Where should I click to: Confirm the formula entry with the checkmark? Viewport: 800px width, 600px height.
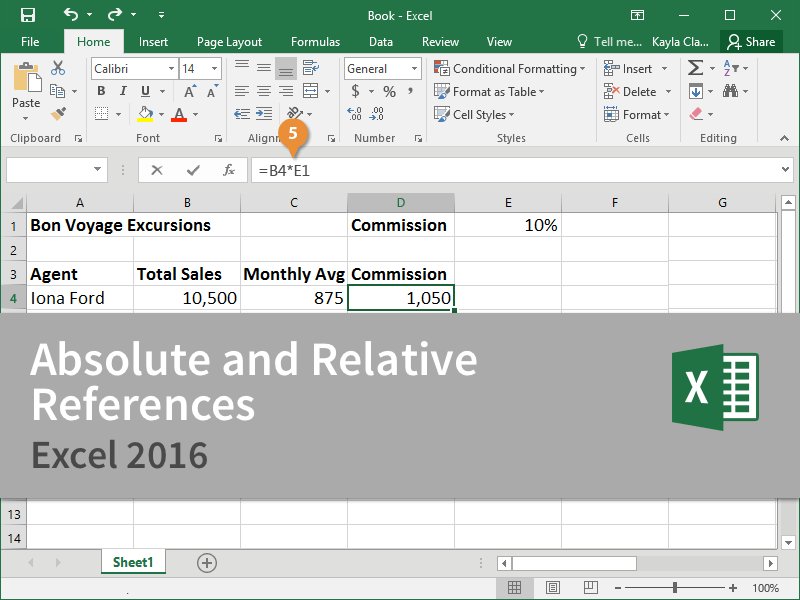tap(193, 170)
